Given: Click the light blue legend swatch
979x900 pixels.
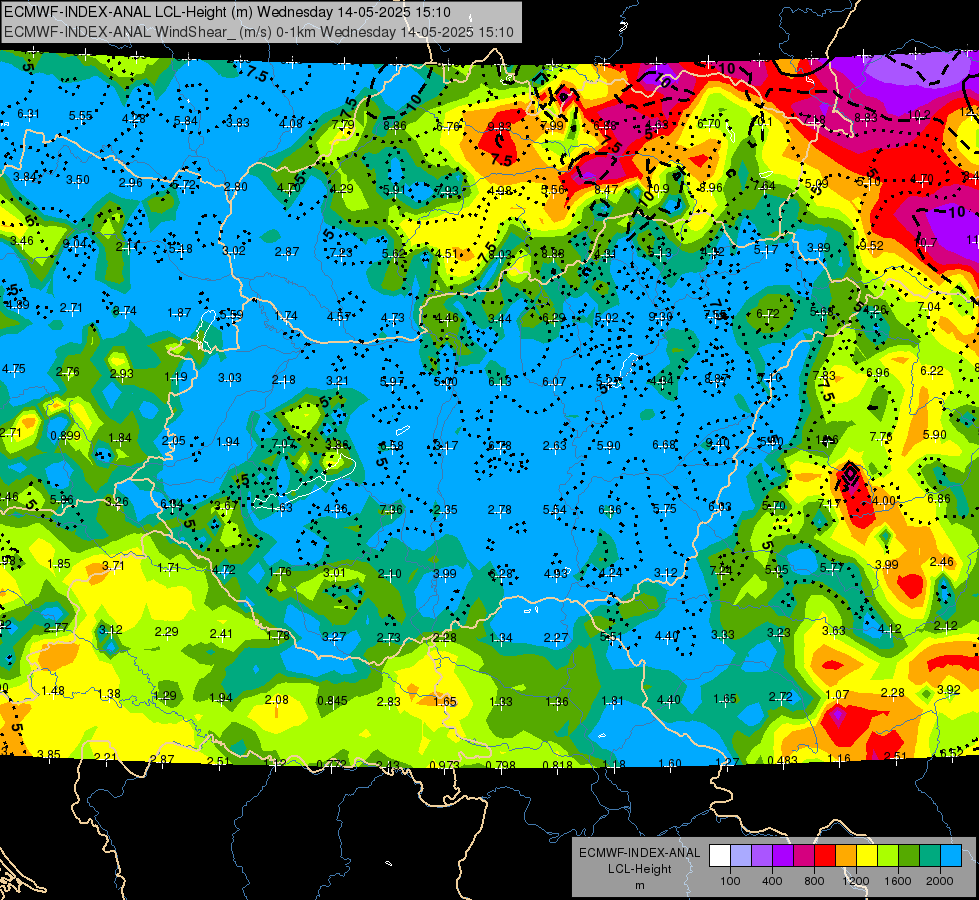Looking at the screenshot, I should click(951, 856).
